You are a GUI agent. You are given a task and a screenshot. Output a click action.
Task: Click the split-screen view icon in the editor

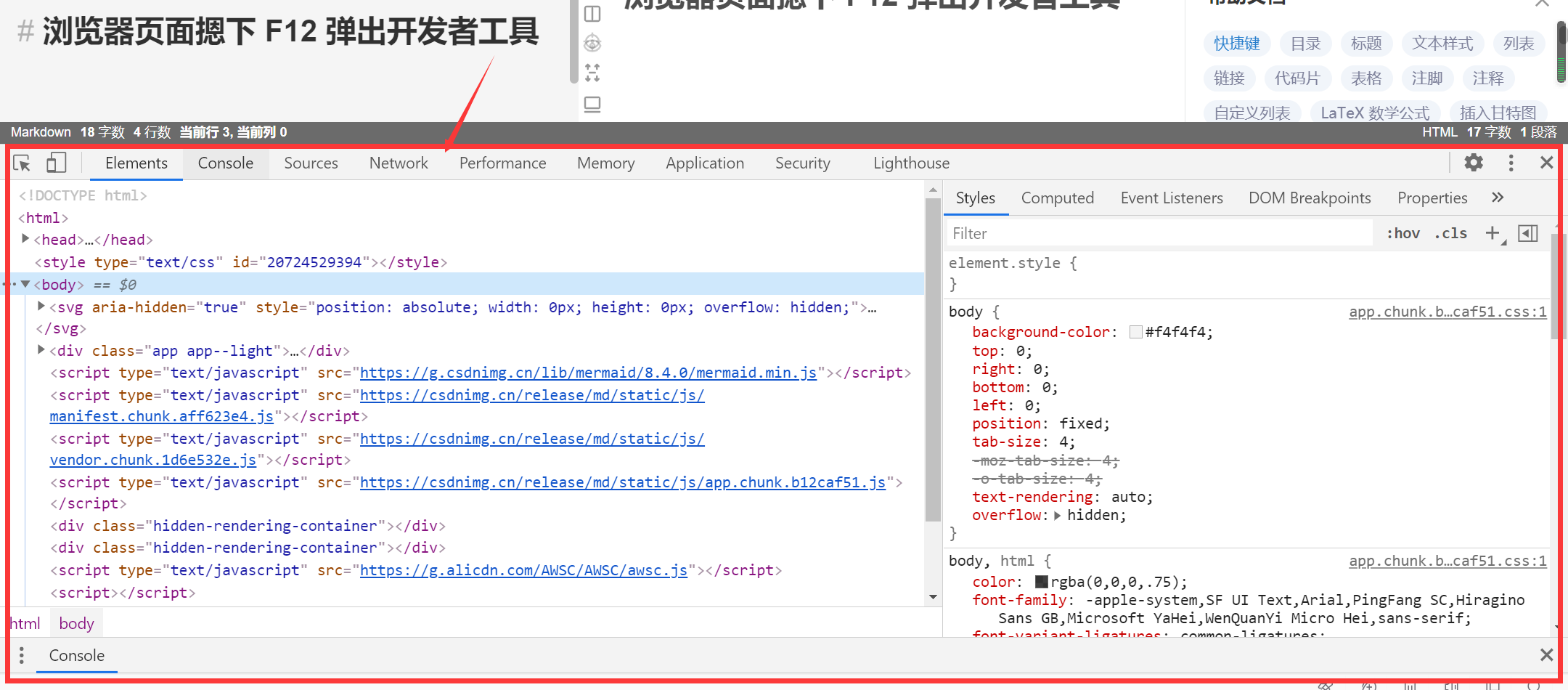(x=592, y=13)
